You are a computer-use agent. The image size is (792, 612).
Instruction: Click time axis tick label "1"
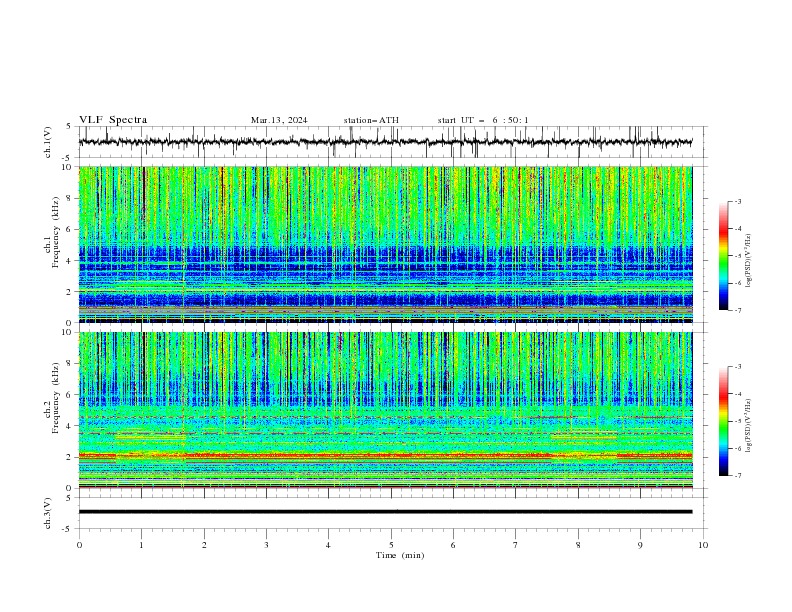(x=141, y=545)
